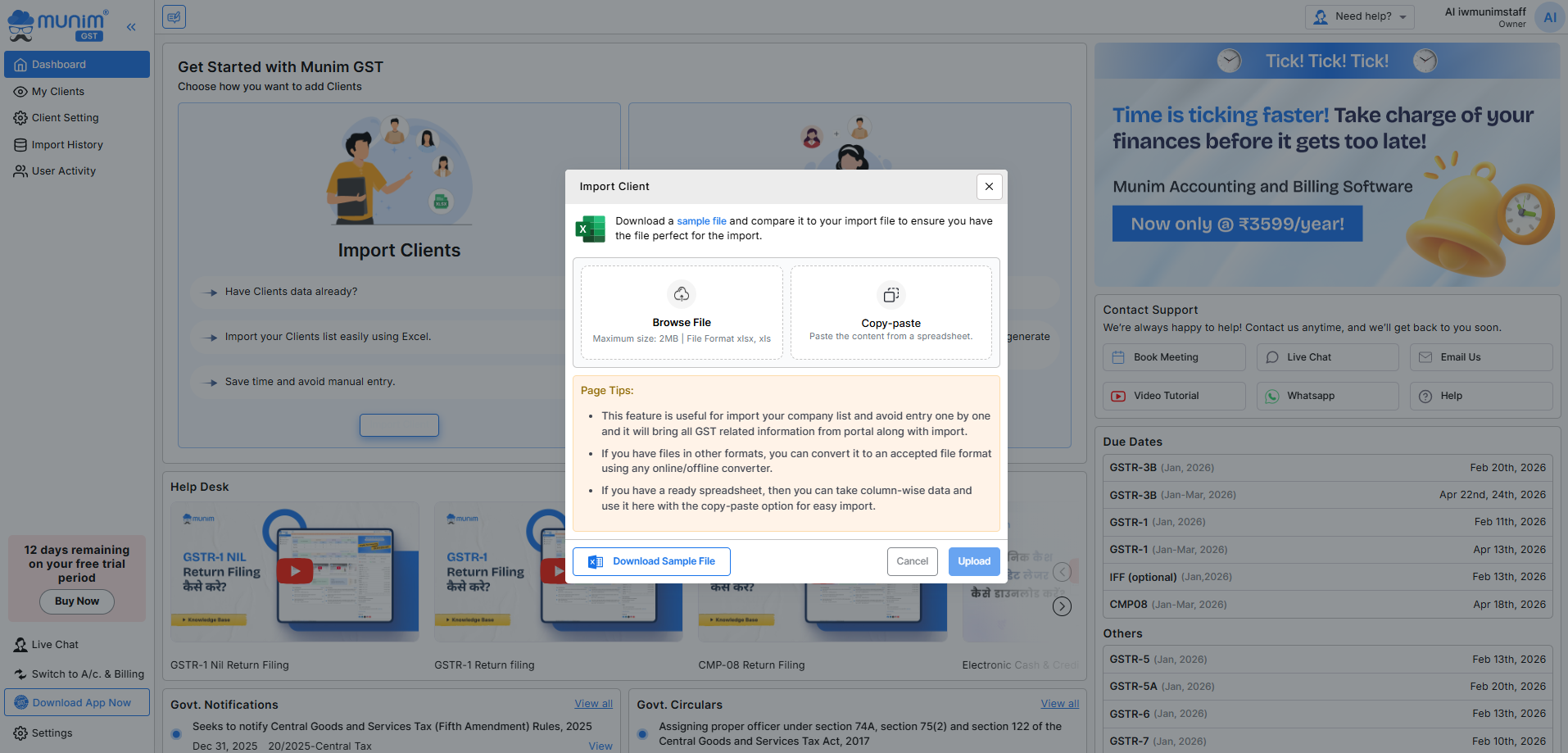Viewport: 1568px width, 753px height.
Task: Click the notes icon in top toolbar
Action: click(174, 17)
